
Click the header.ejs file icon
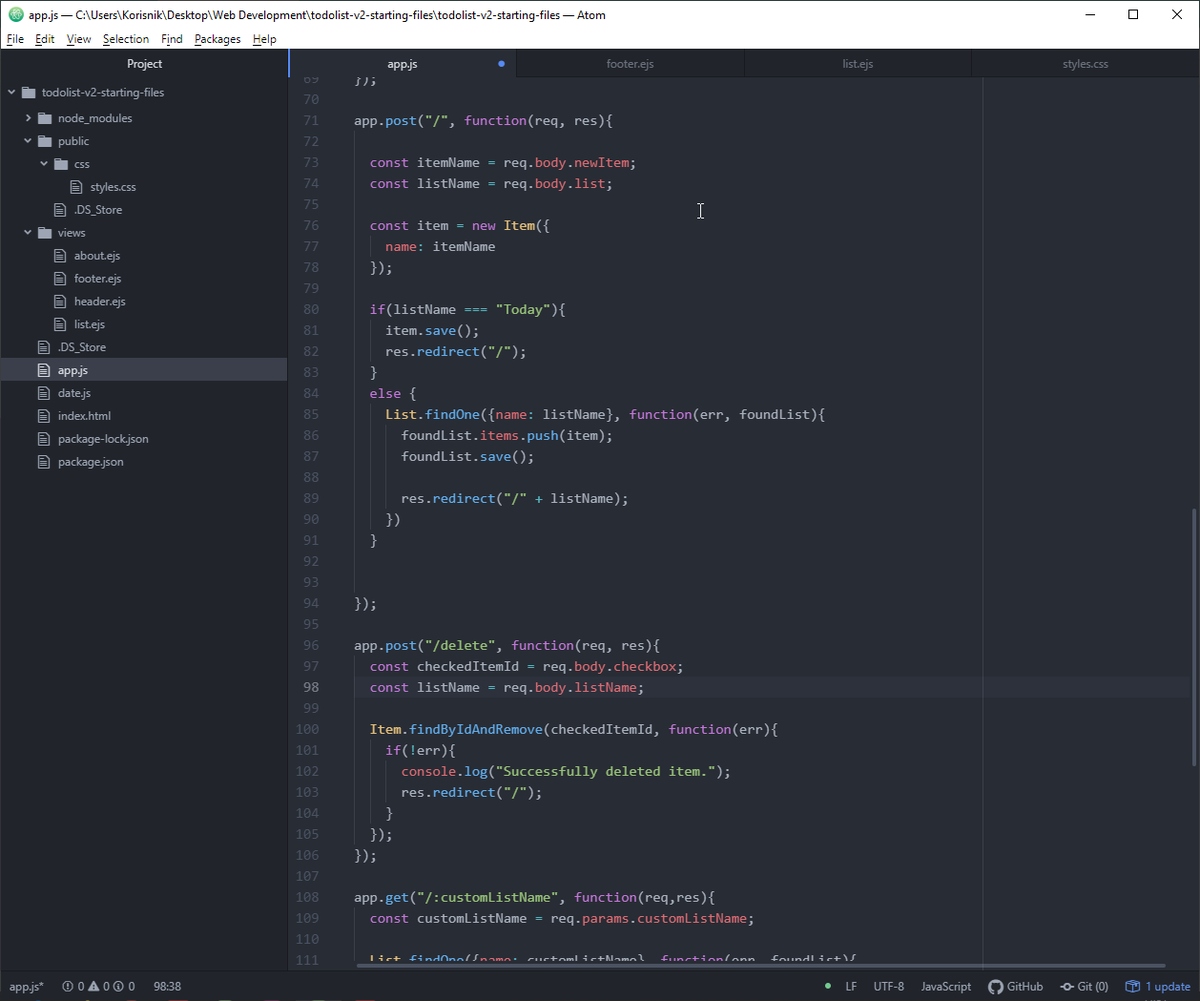click(x=62, y=302)
